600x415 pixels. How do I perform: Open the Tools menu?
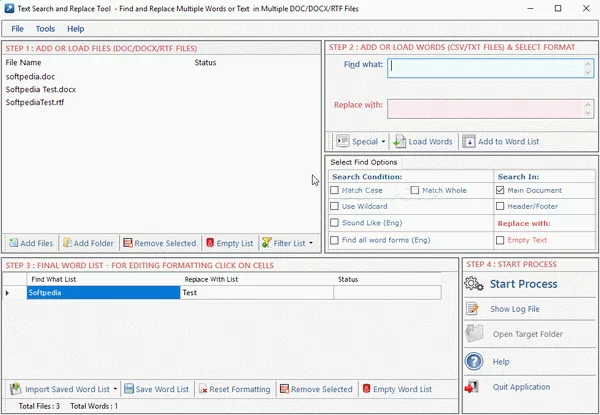[x=45, y=29]
